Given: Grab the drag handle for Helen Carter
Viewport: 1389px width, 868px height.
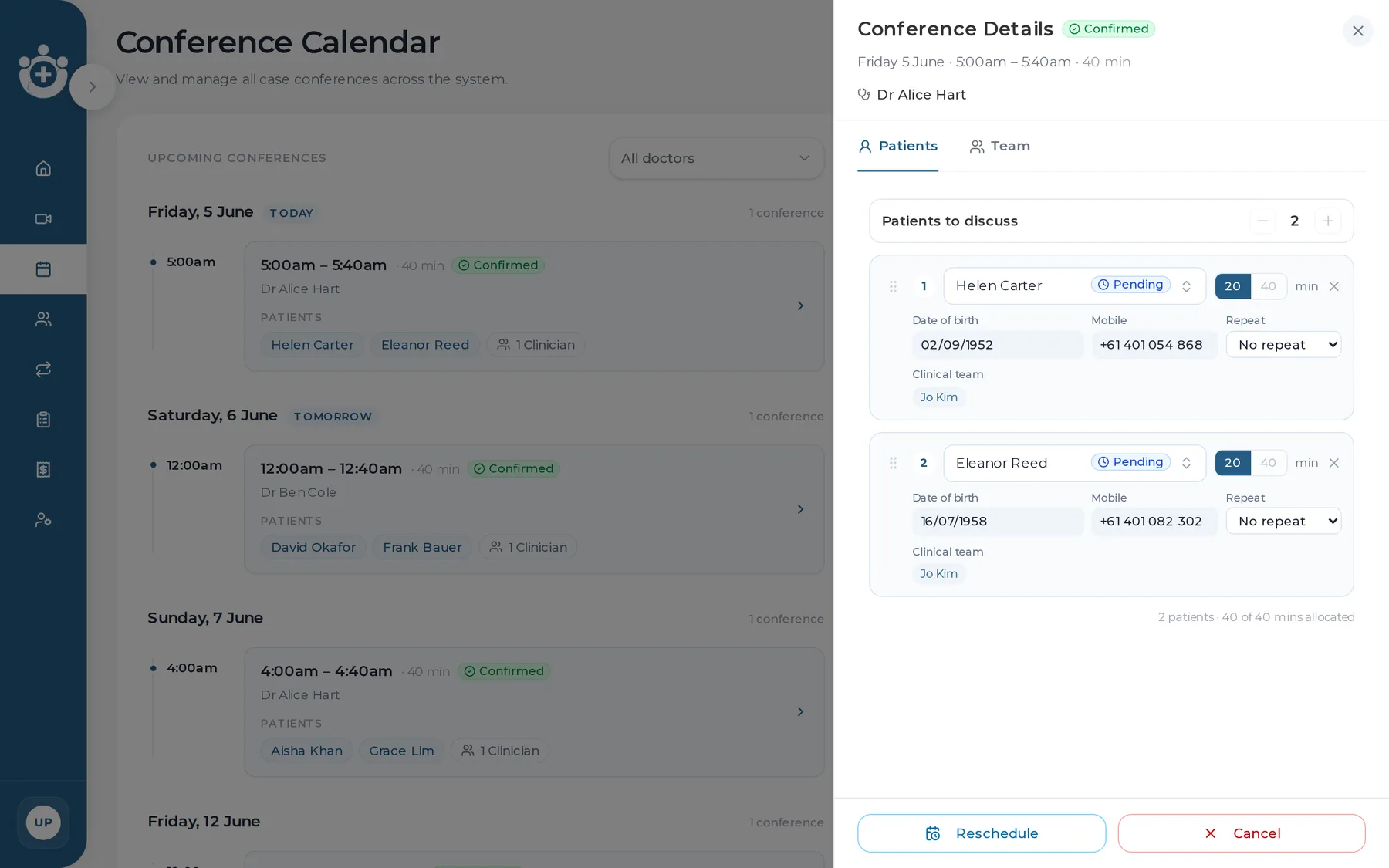Looking at the screenshot, I should tap(893, 286).
